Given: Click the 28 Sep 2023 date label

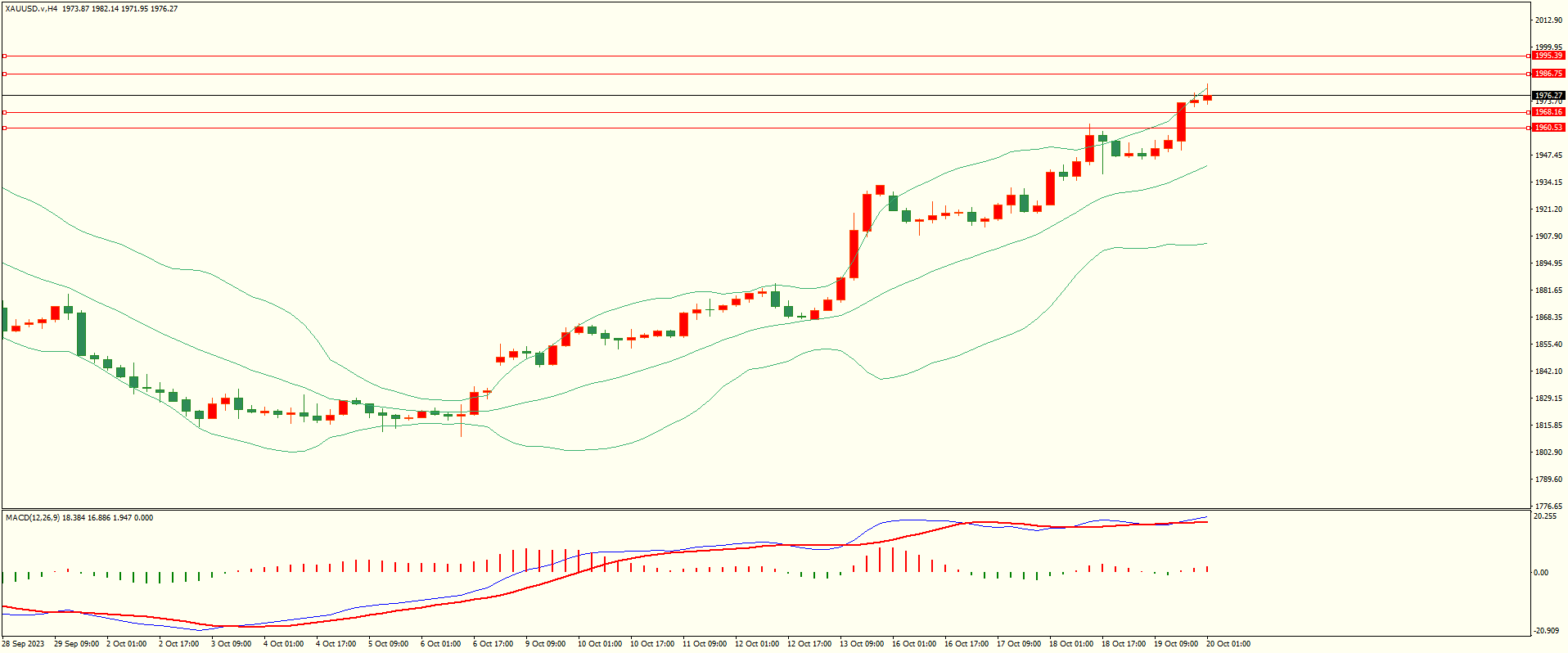Looking at the screenshot, I should point(23,644).
